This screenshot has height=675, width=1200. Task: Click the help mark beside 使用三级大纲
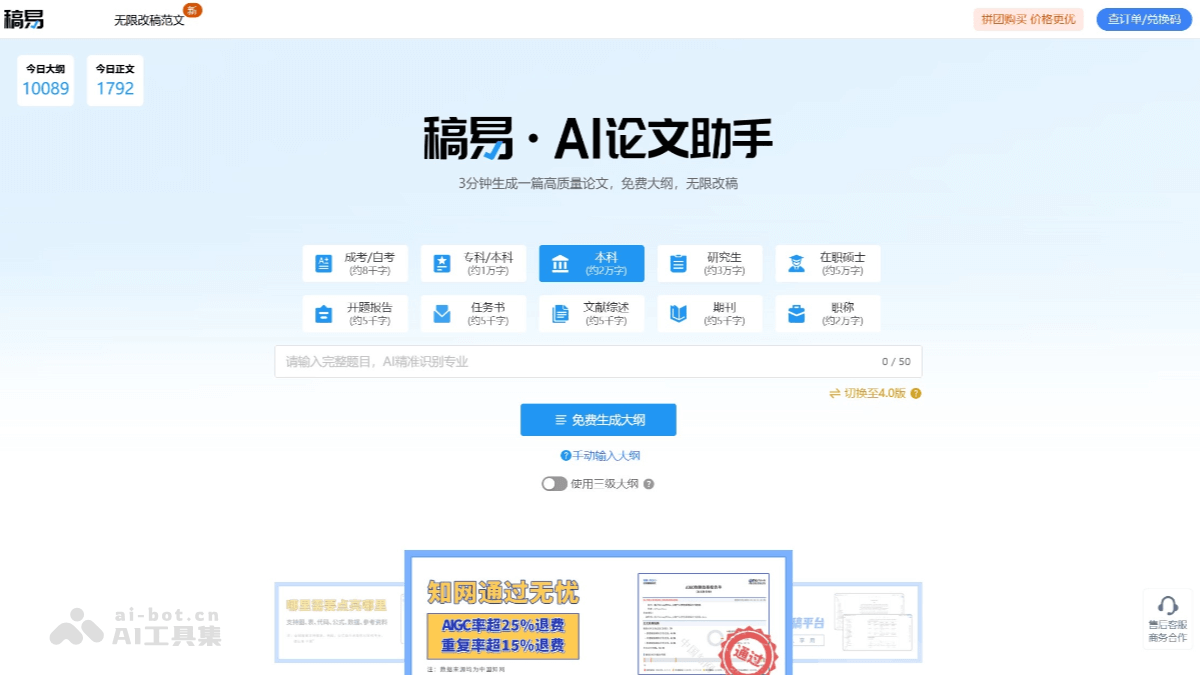point(650,484)
